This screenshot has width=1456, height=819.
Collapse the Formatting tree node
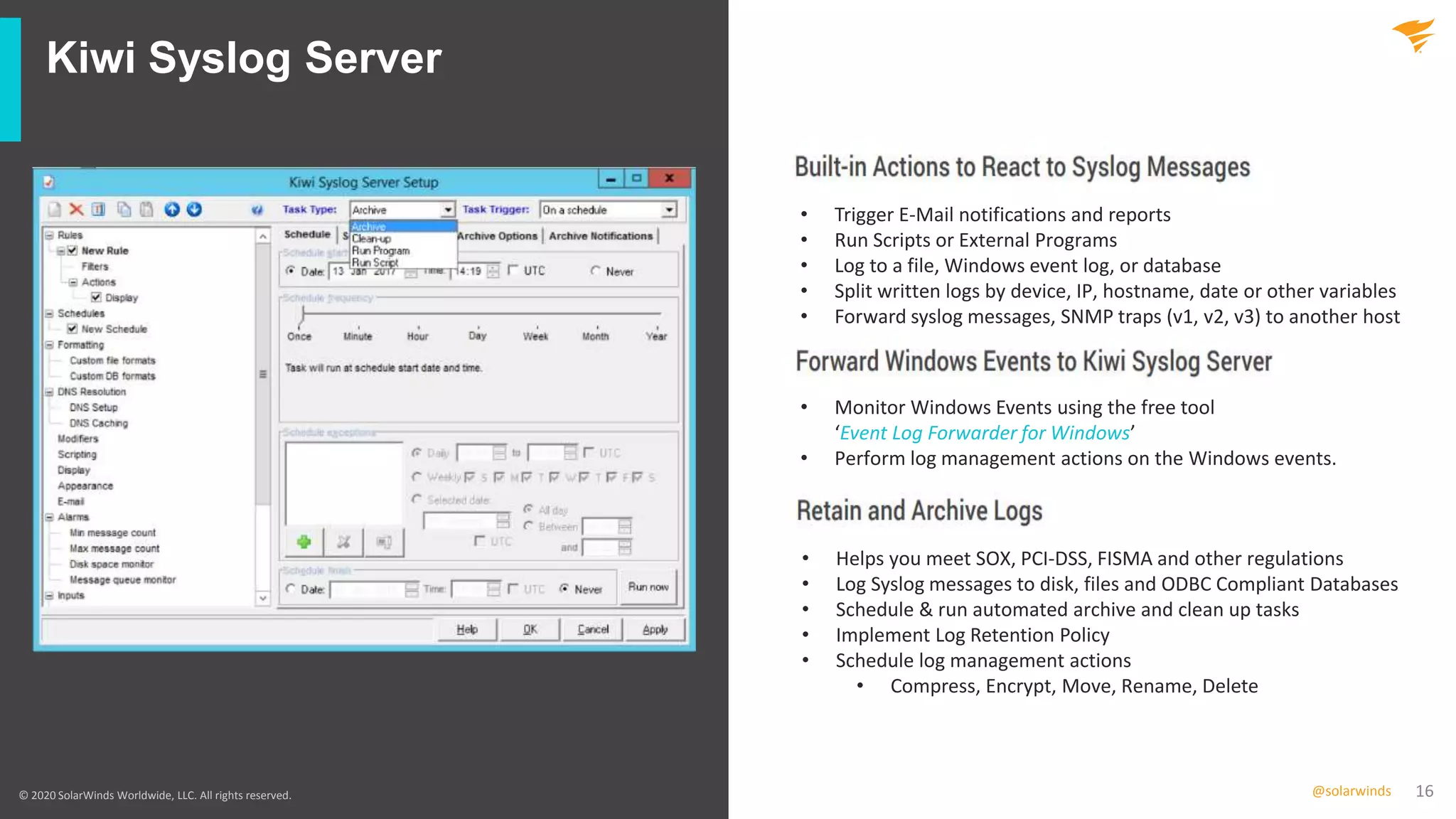pyautogui.click(x=49, y=345)
